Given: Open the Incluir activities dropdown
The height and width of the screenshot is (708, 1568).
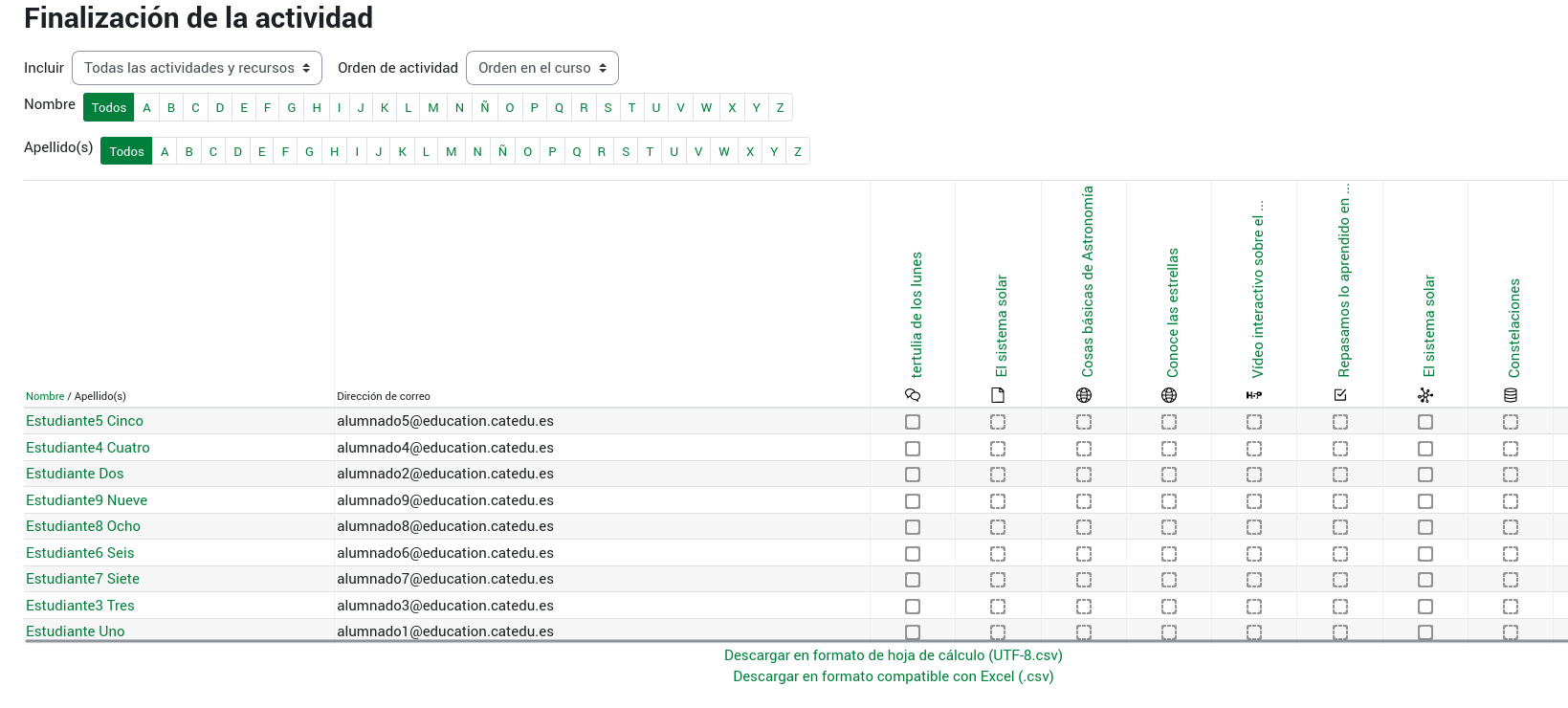Looking at the screenshot, I should (197, 68).
